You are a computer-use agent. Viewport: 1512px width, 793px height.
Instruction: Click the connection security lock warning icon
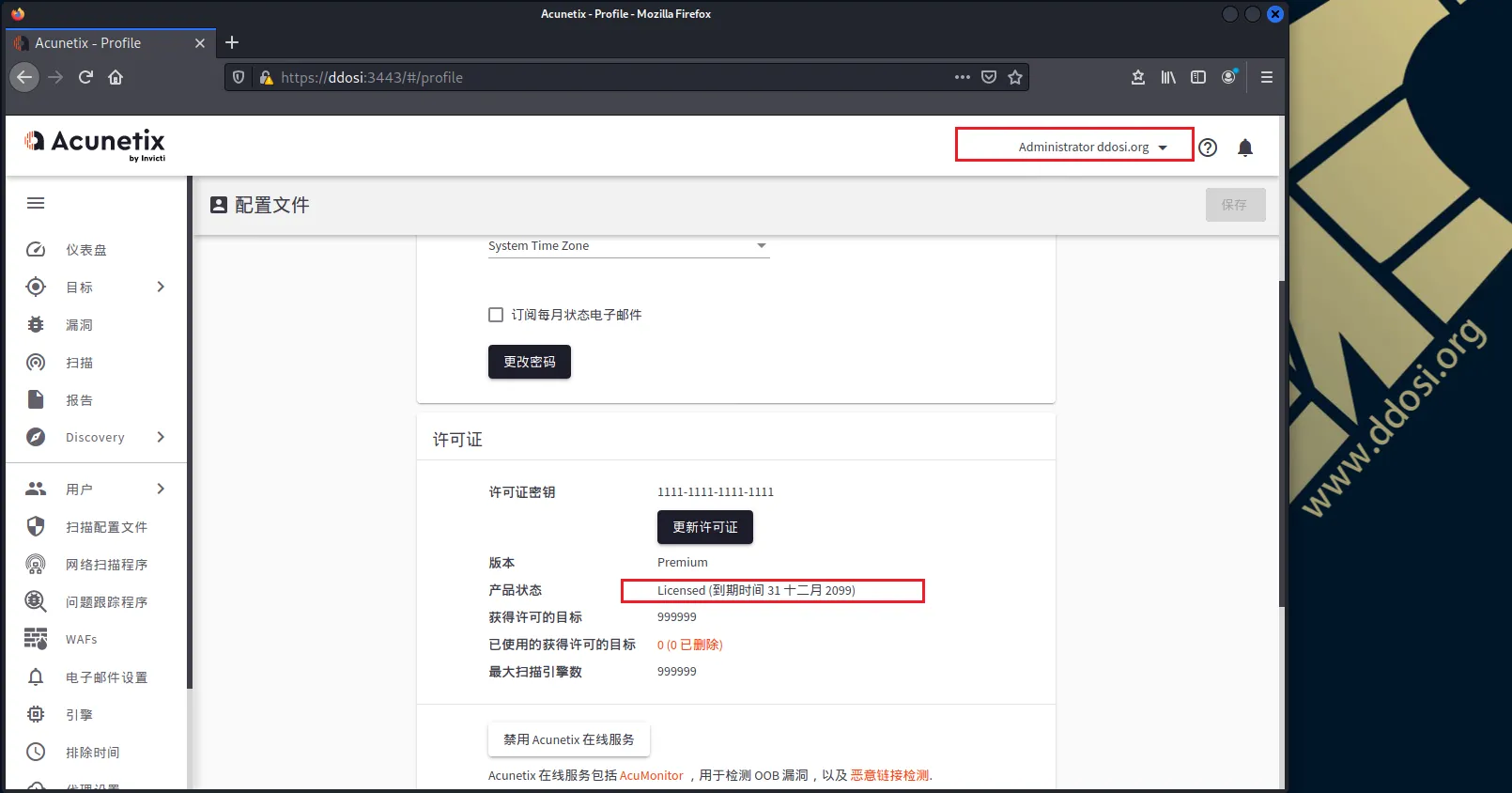267,77
